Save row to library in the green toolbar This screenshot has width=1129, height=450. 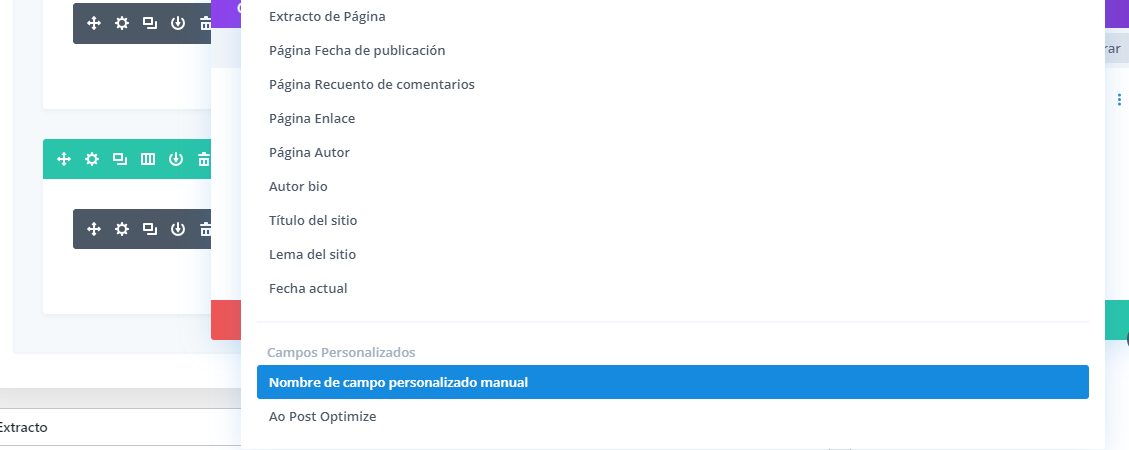[x=176, y=159]
